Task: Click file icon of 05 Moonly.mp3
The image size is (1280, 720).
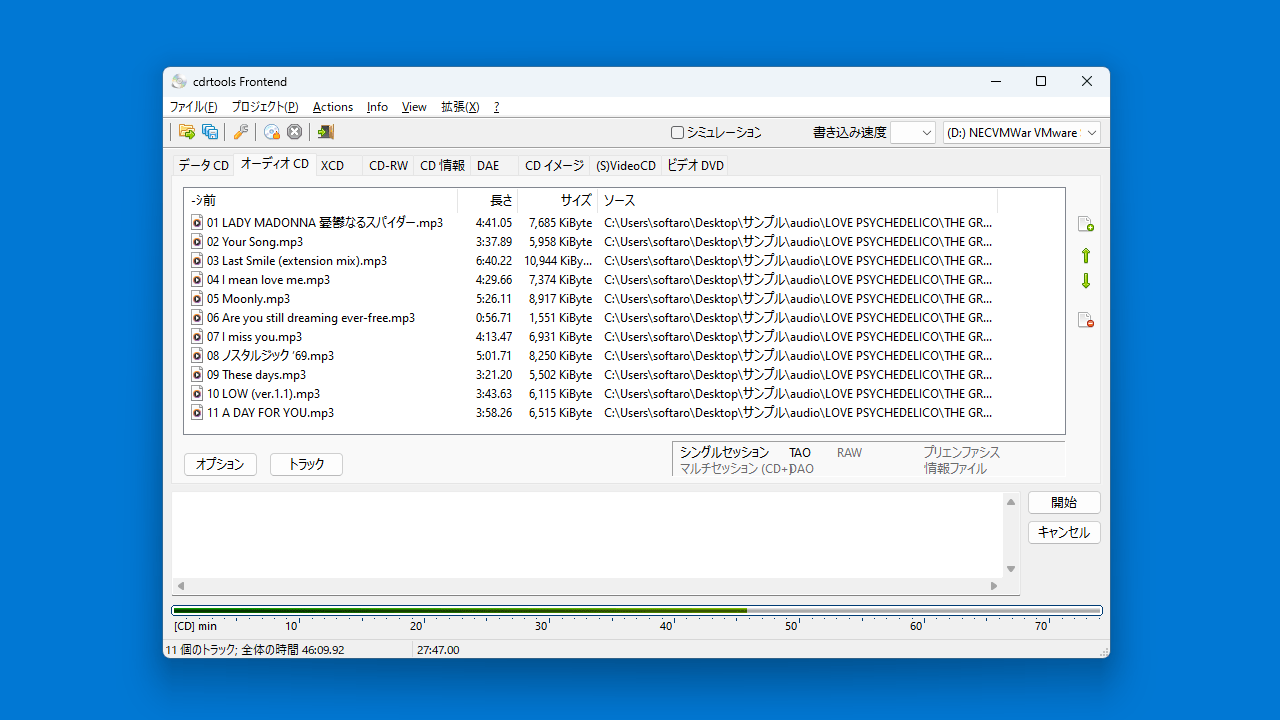Action: (x=197, y=299)
